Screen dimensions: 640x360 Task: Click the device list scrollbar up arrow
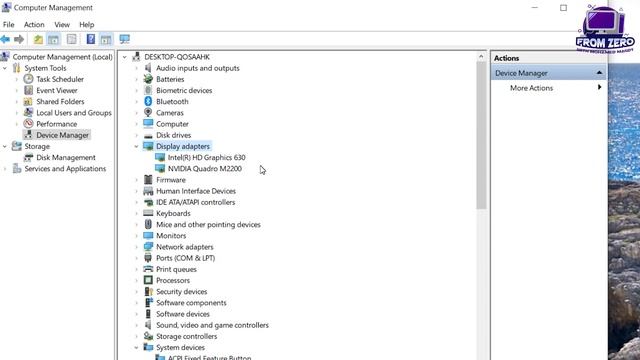pyautogui.click(x=481, y=57)
